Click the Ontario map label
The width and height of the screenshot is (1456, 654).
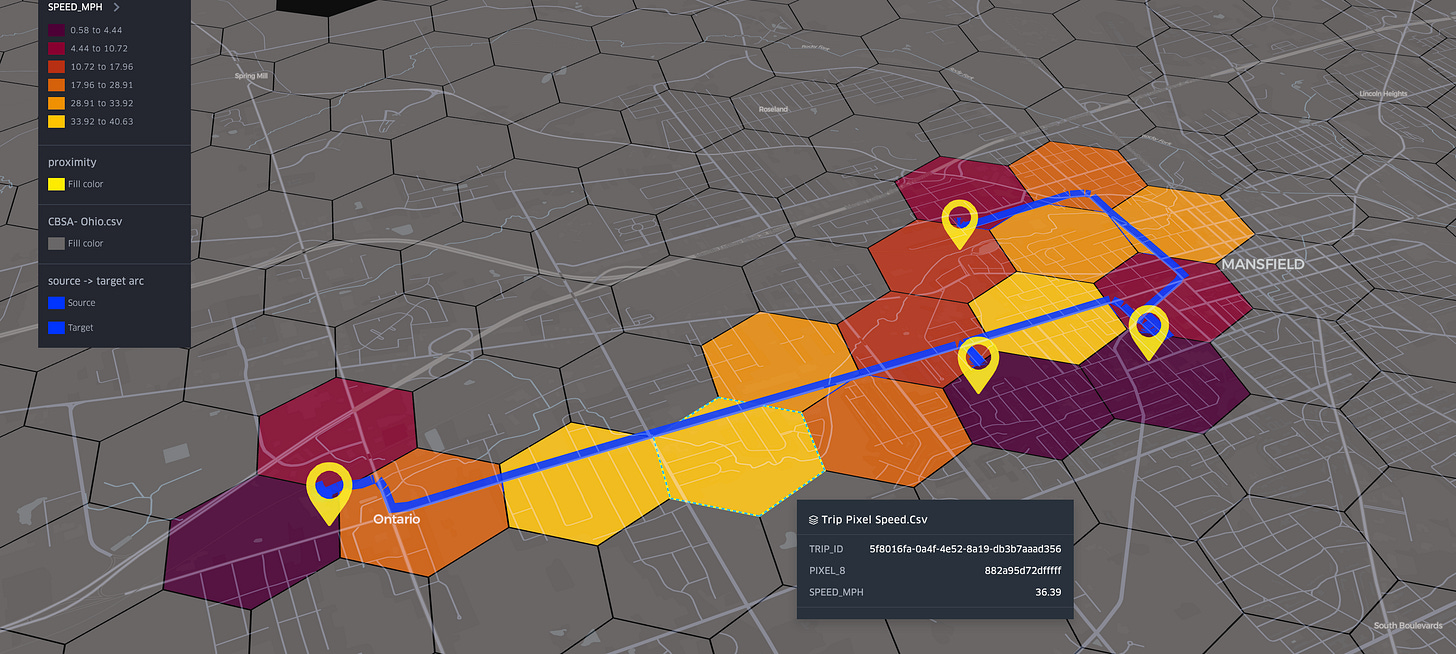point(395,520)
